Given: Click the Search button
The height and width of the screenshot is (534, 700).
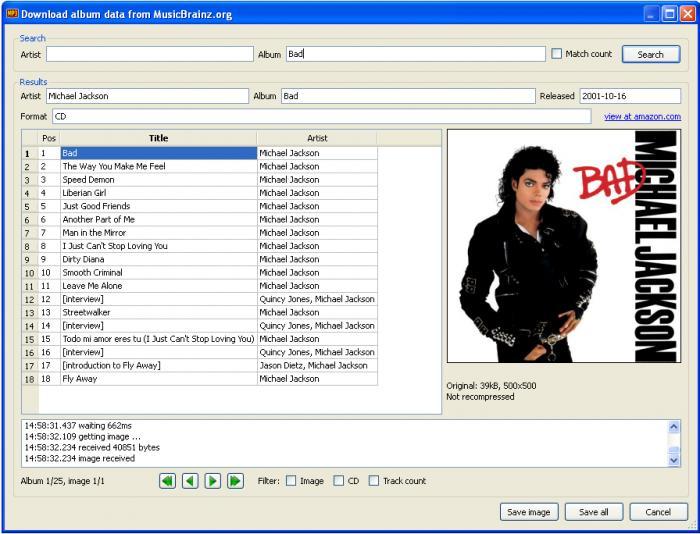Looking at the screenshot, I should click(x=651, y=54).
